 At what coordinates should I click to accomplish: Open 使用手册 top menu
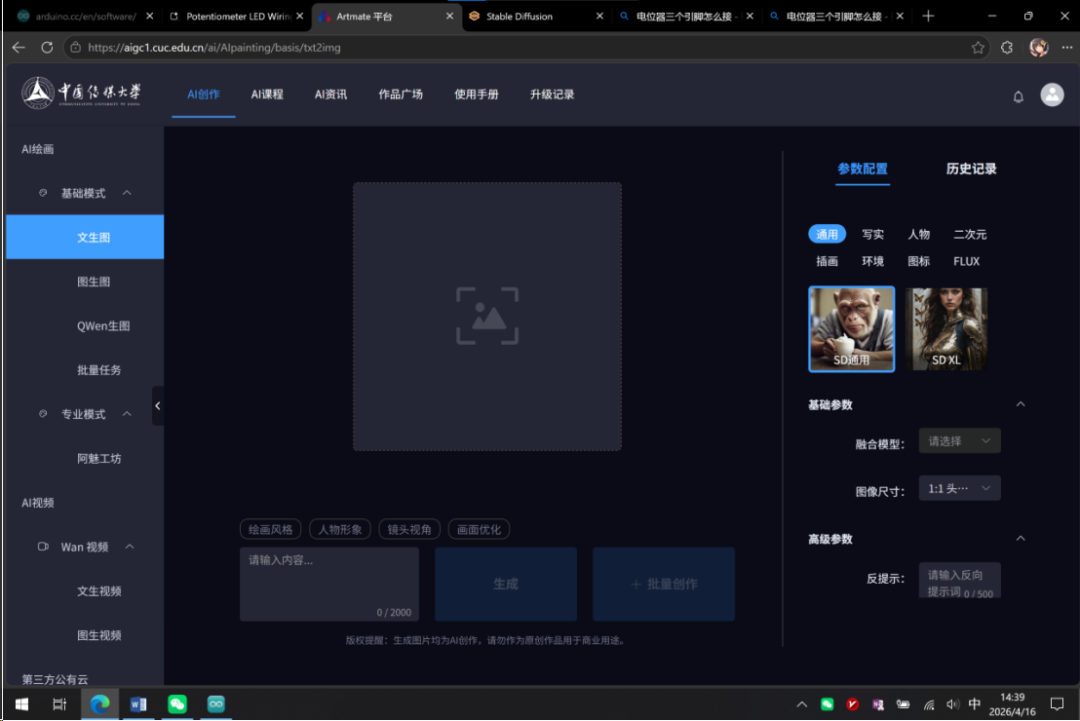coord(476,94)
